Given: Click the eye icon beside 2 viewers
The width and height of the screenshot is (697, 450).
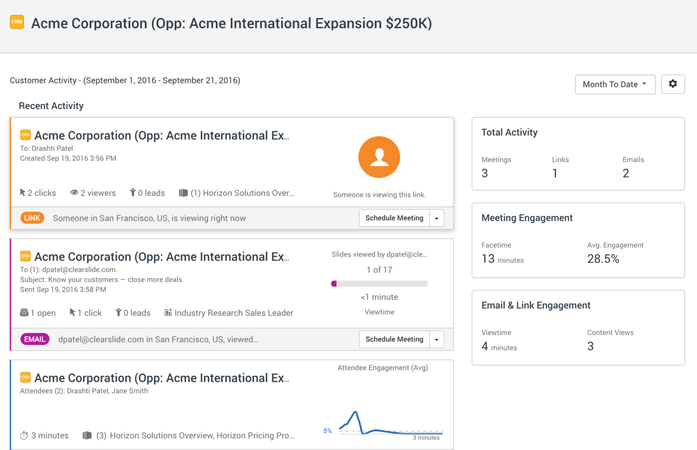Looking at the screenshot, I should coord(74,193).
